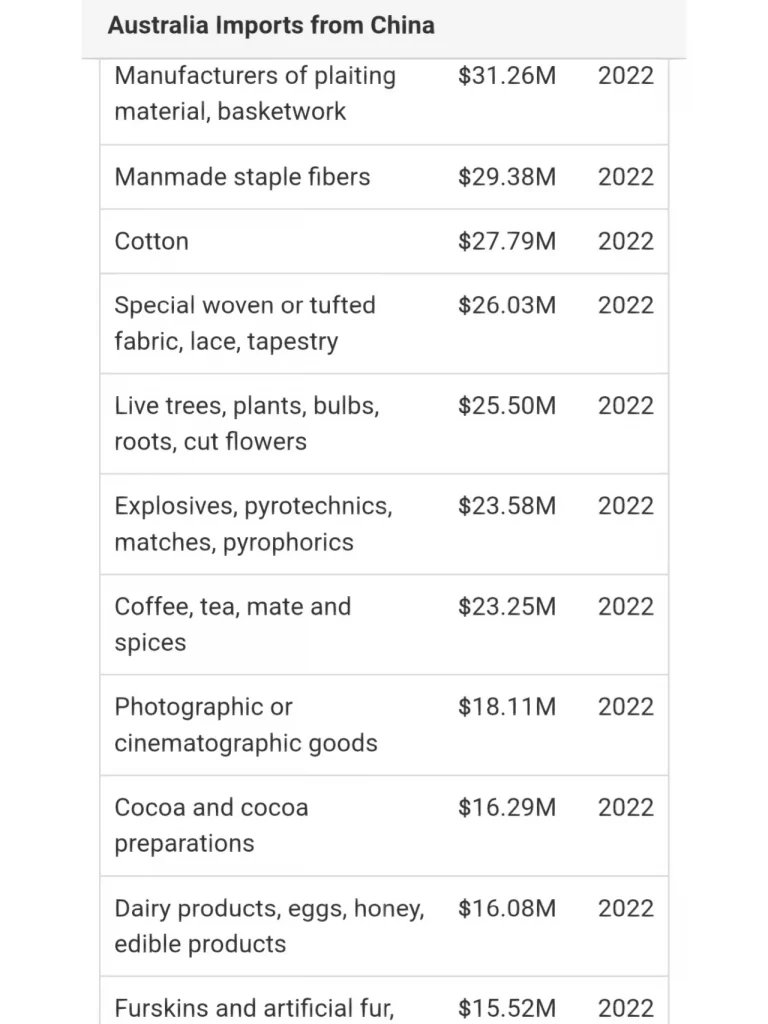Viewport: 768px width, 1024px height.
Task: Select Photographic or cinematographic goods row
Action: 384,726
